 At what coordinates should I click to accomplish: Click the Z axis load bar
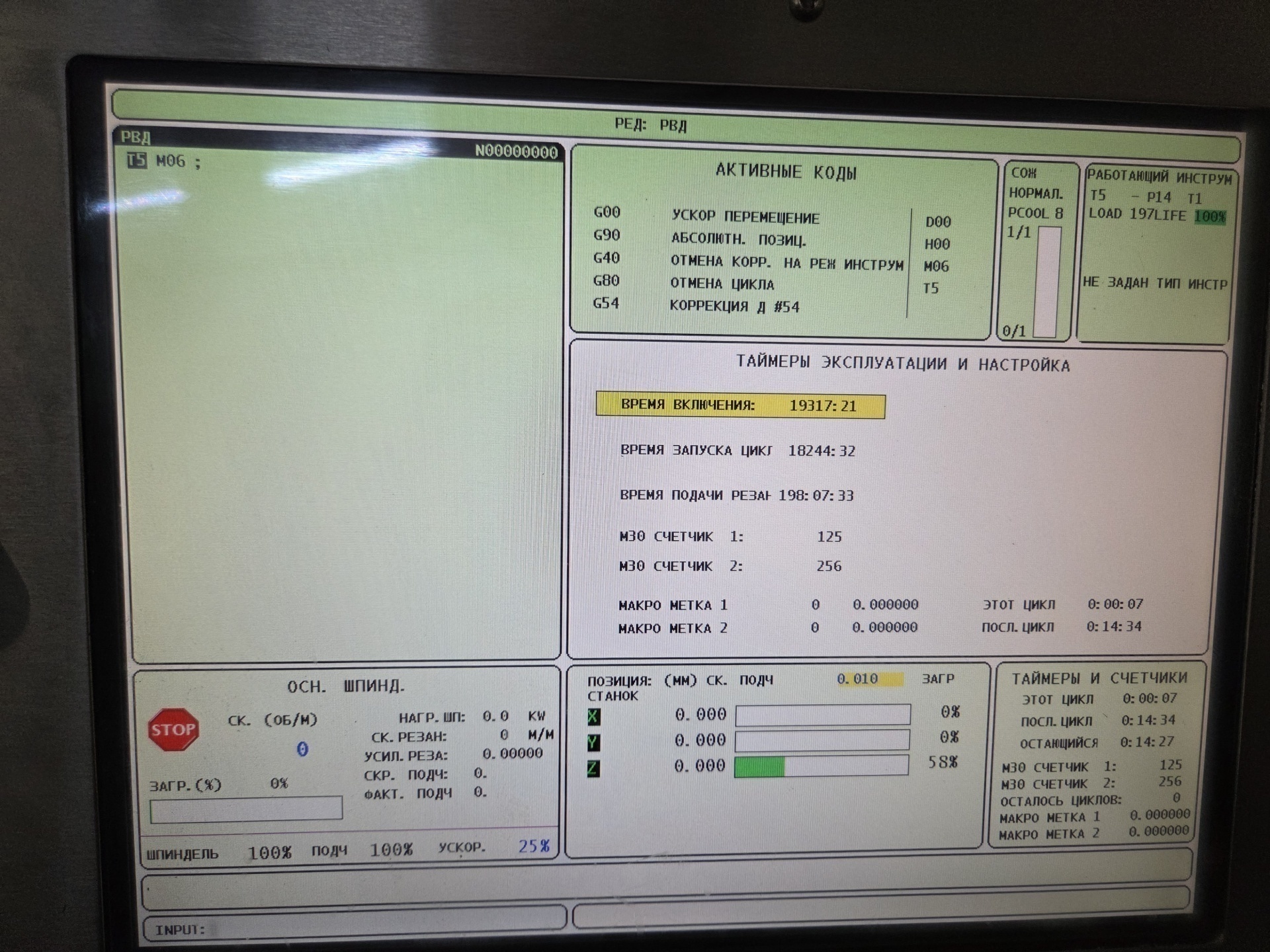point(822,766)
